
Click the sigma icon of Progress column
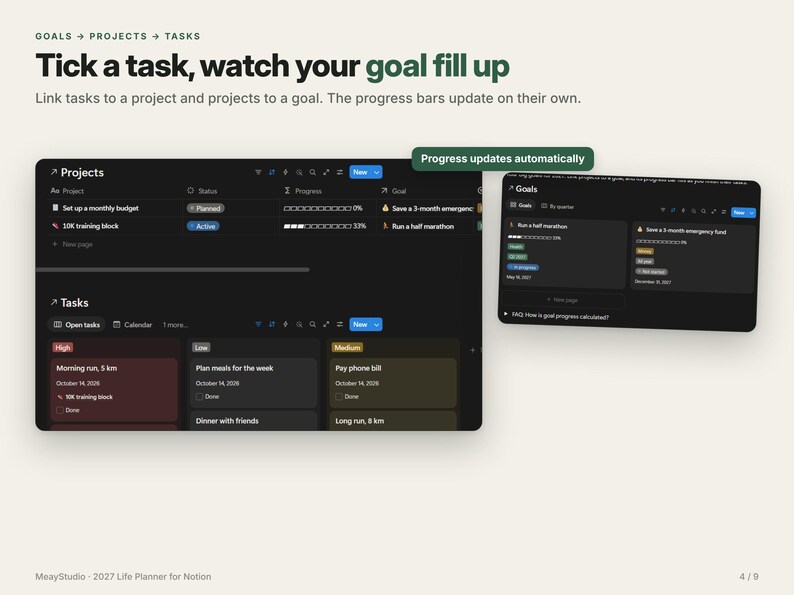click(x=287, y=190)
